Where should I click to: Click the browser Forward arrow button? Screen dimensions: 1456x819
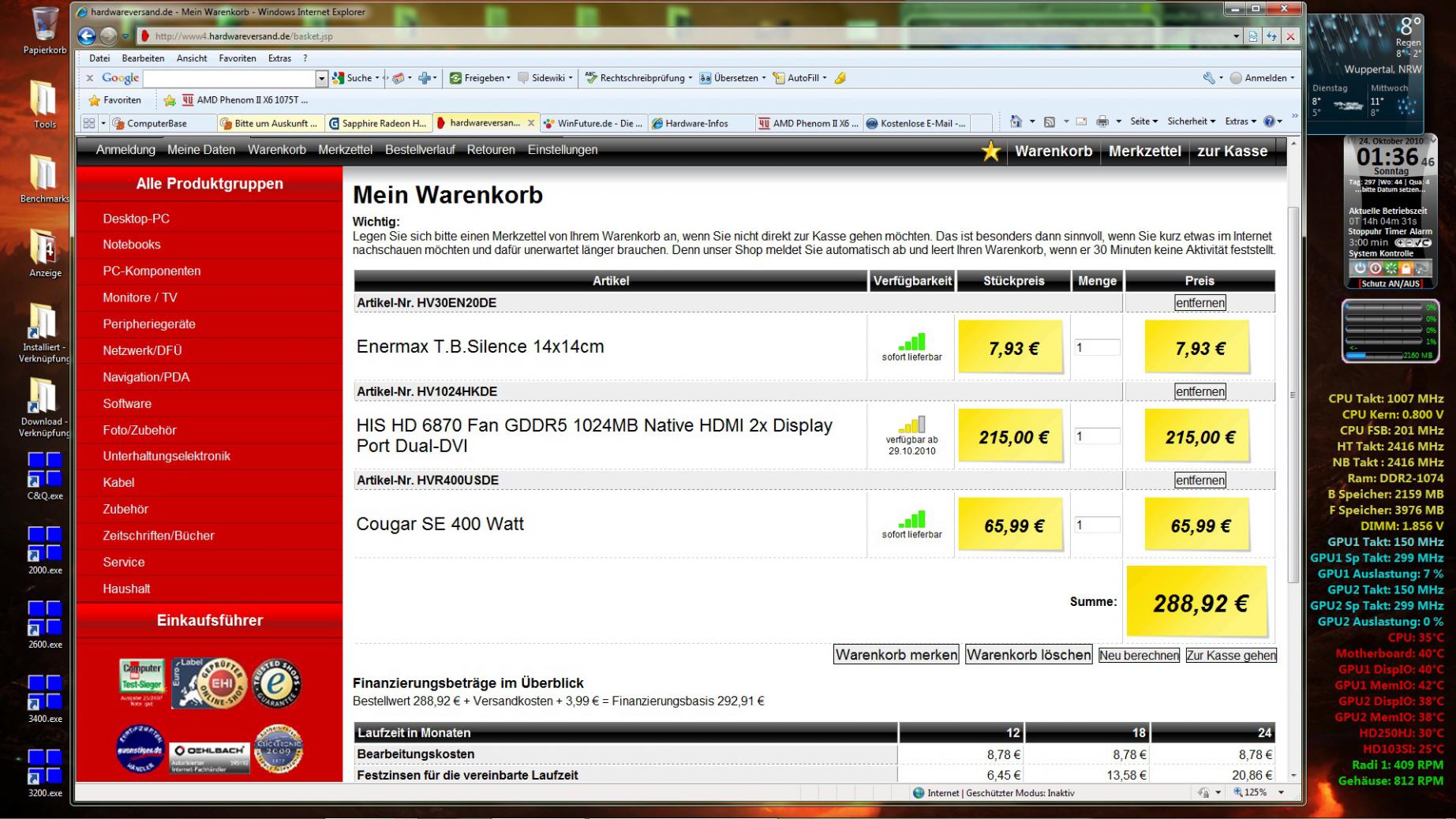click(x=109, y=36)
